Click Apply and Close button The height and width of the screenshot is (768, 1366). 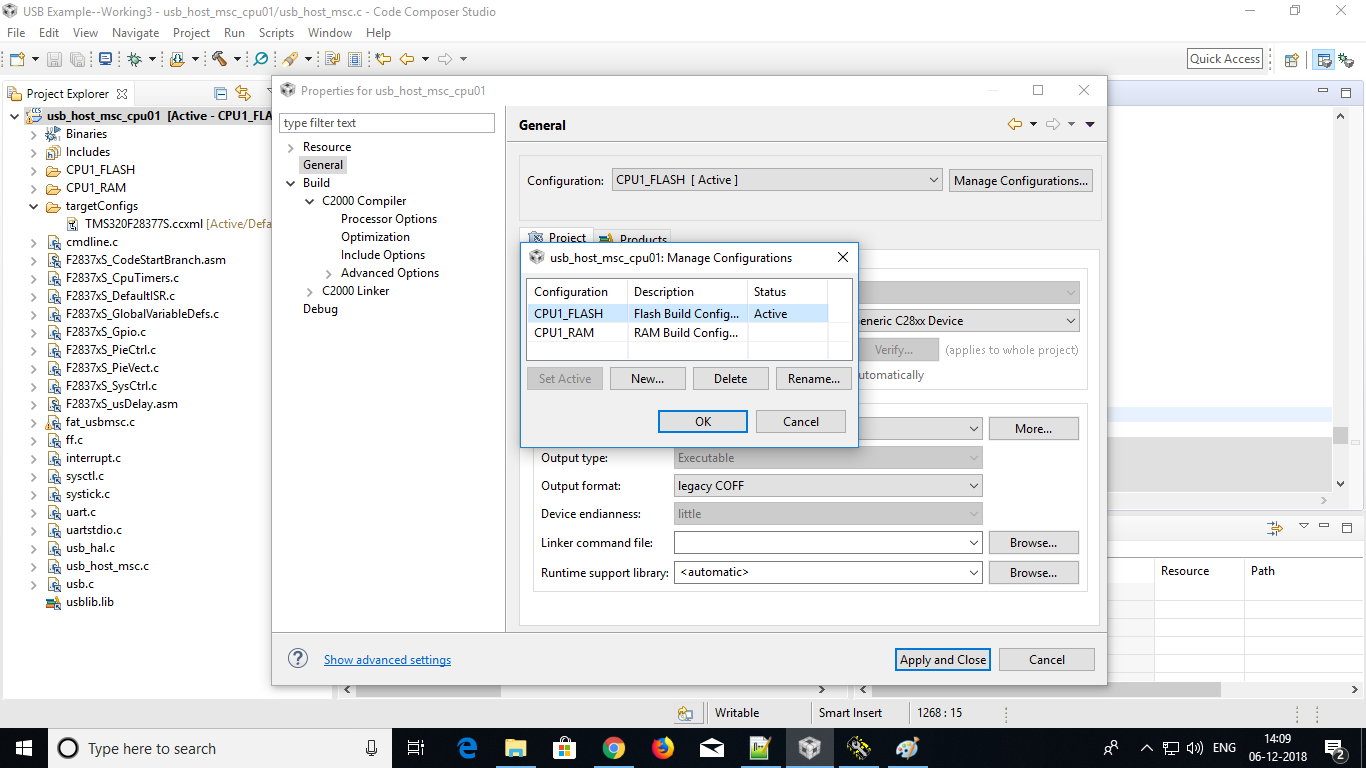tap(943, 659)
